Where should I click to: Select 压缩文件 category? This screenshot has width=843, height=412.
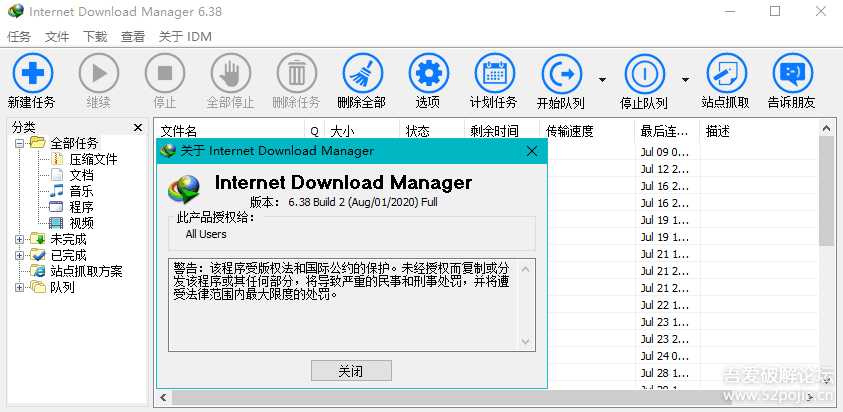tap(93, 159)
